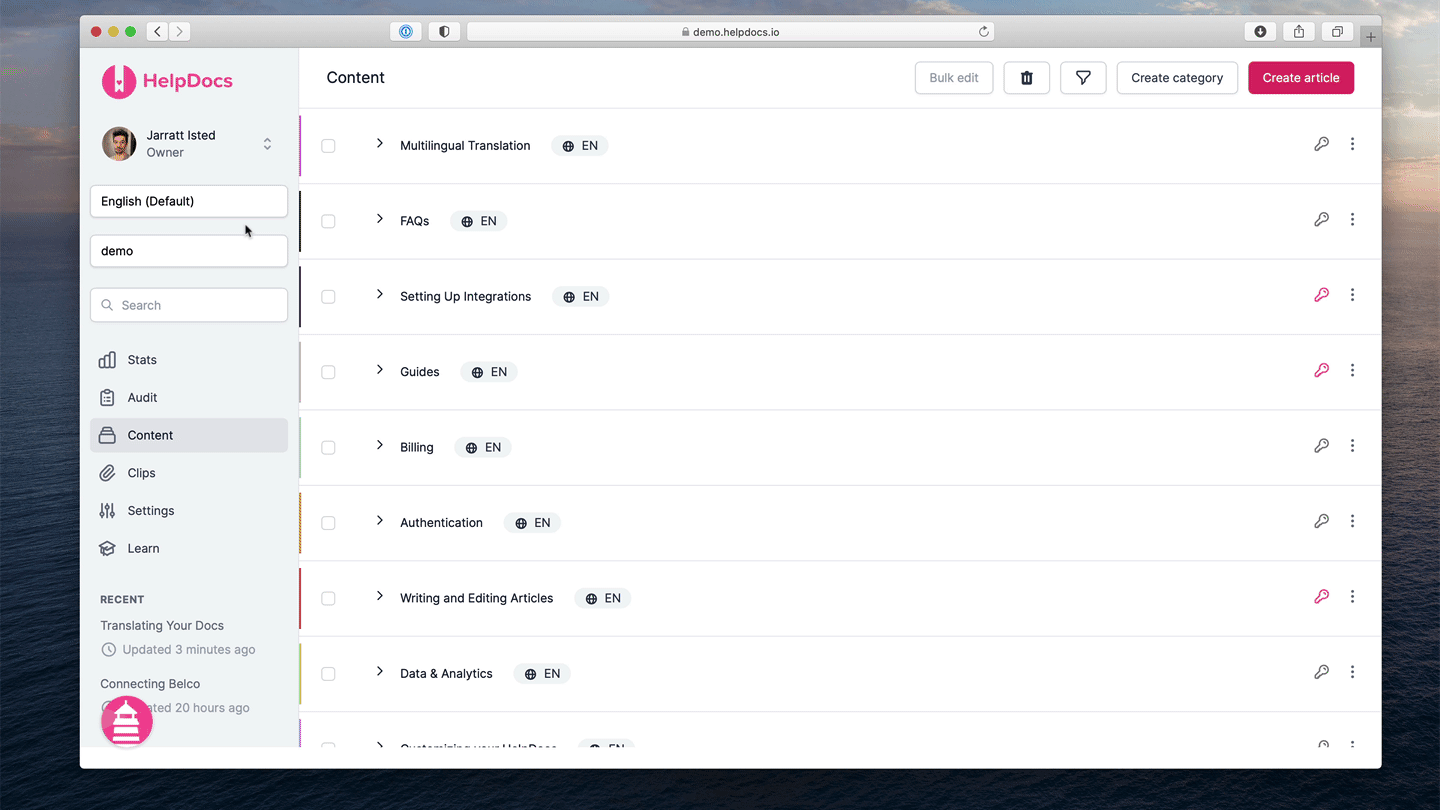Expand the Guides category
The image size is (1440, 810).
pos(379,370)
